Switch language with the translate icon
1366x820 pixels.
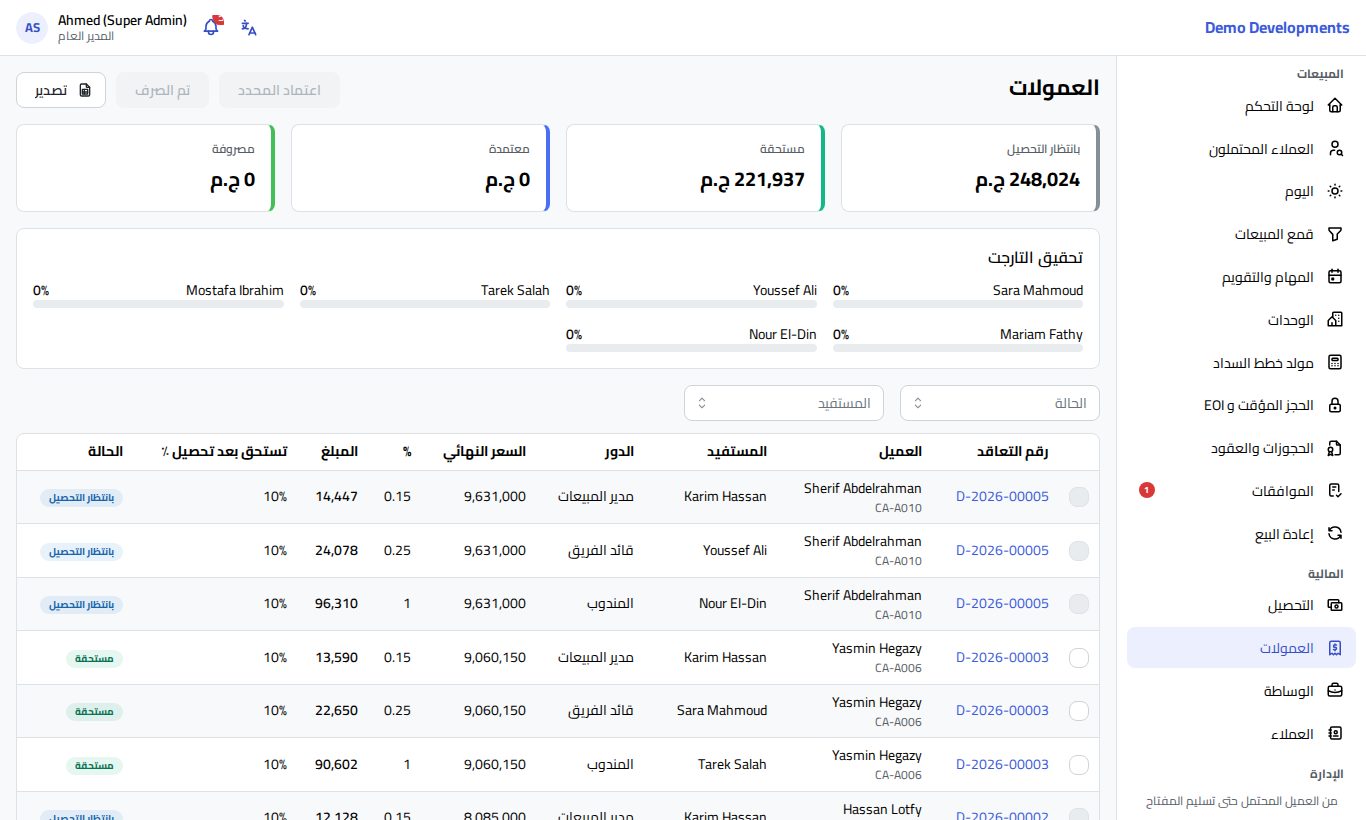coord(249,28)
